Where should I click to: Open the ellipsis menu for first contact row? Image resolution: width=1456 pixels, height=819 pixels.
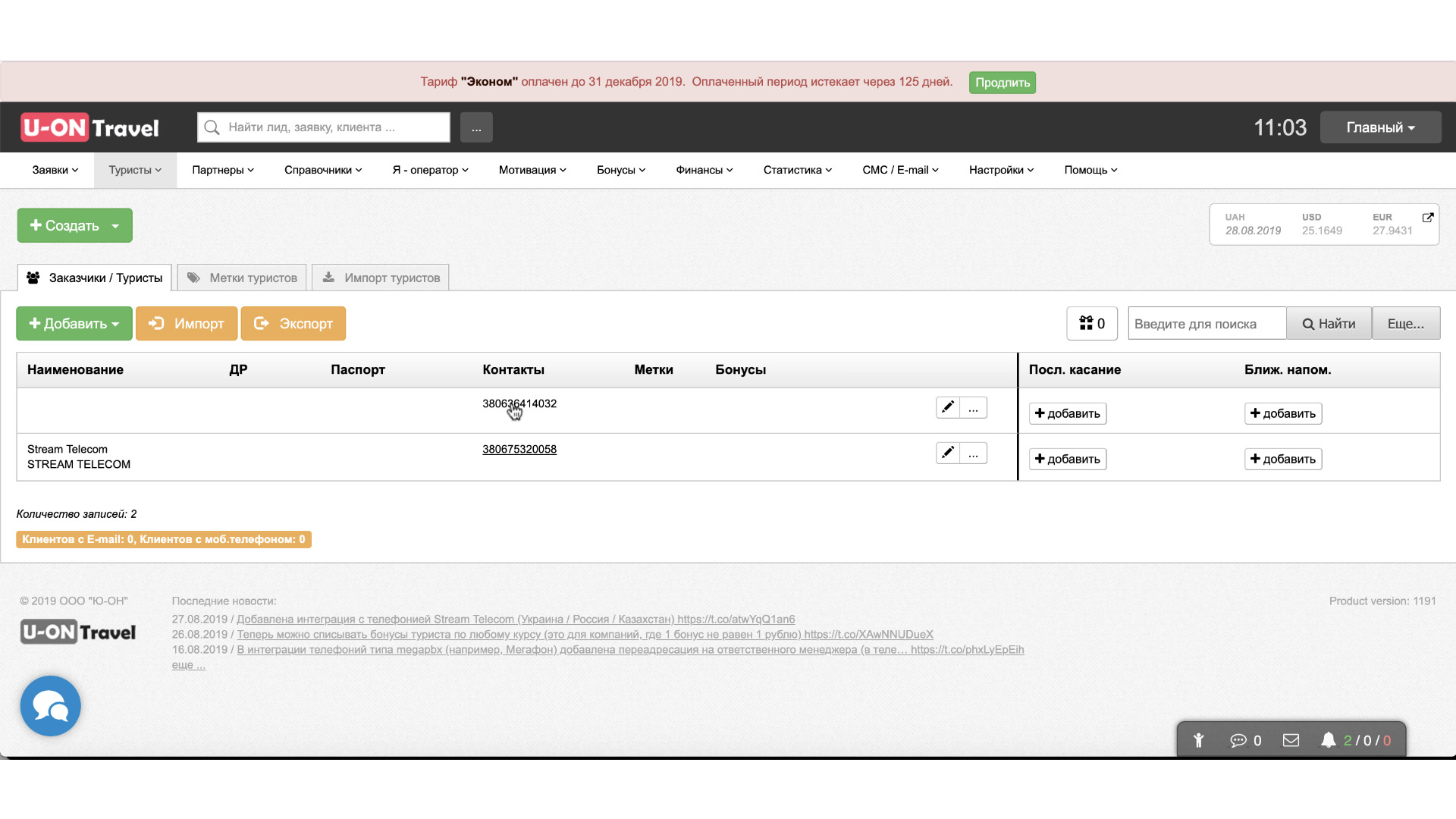click(x=973, y=408)
